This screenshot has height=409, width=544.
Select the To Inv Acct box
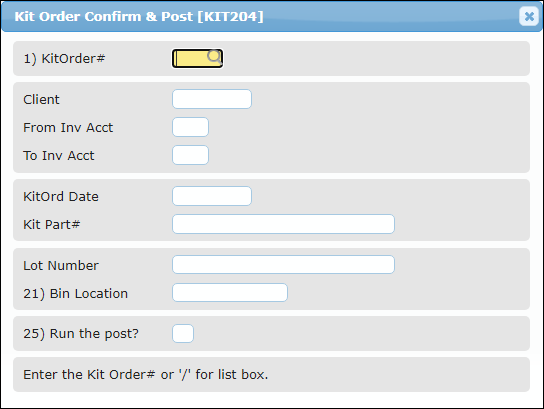(x=190, y=155)
